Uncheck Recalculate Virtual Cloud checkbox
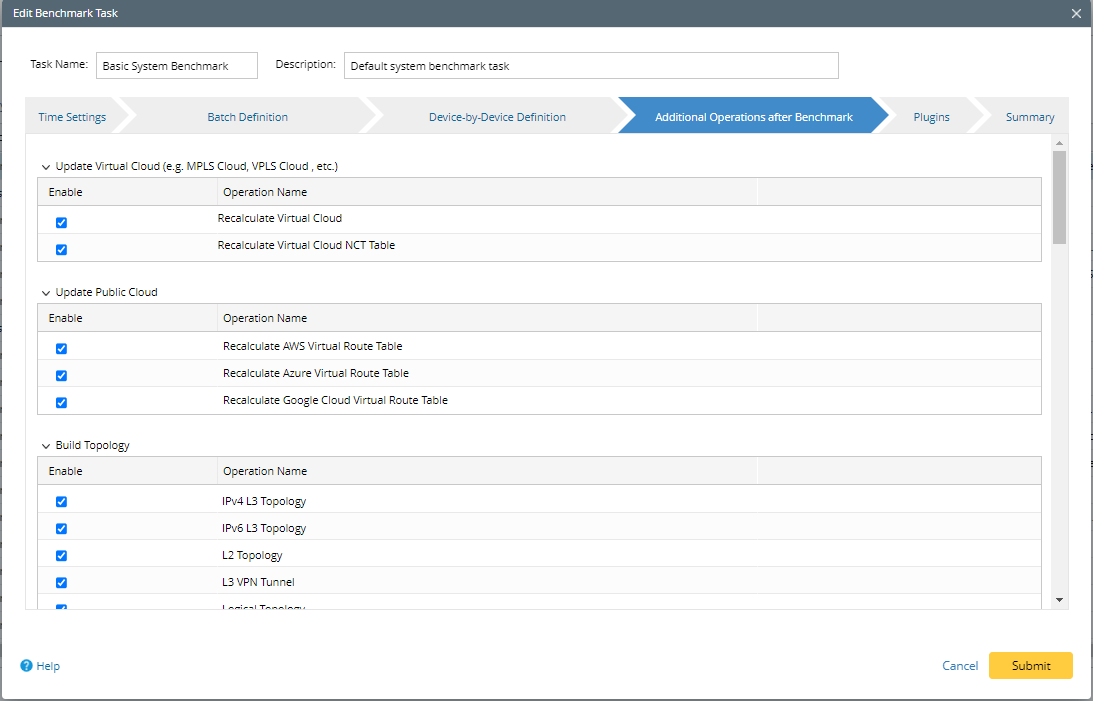 (61, 222)
